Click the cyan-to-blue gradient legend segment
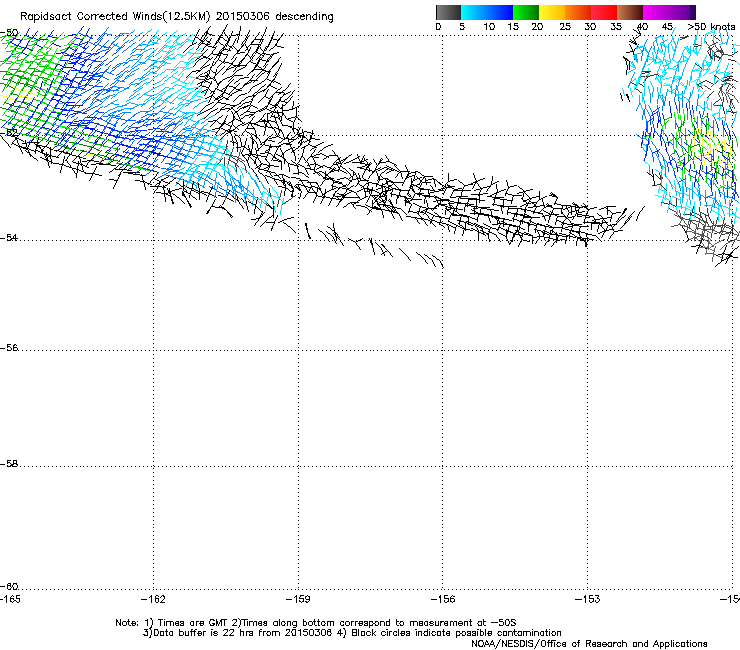740x650 pixels. click(487, 12)
